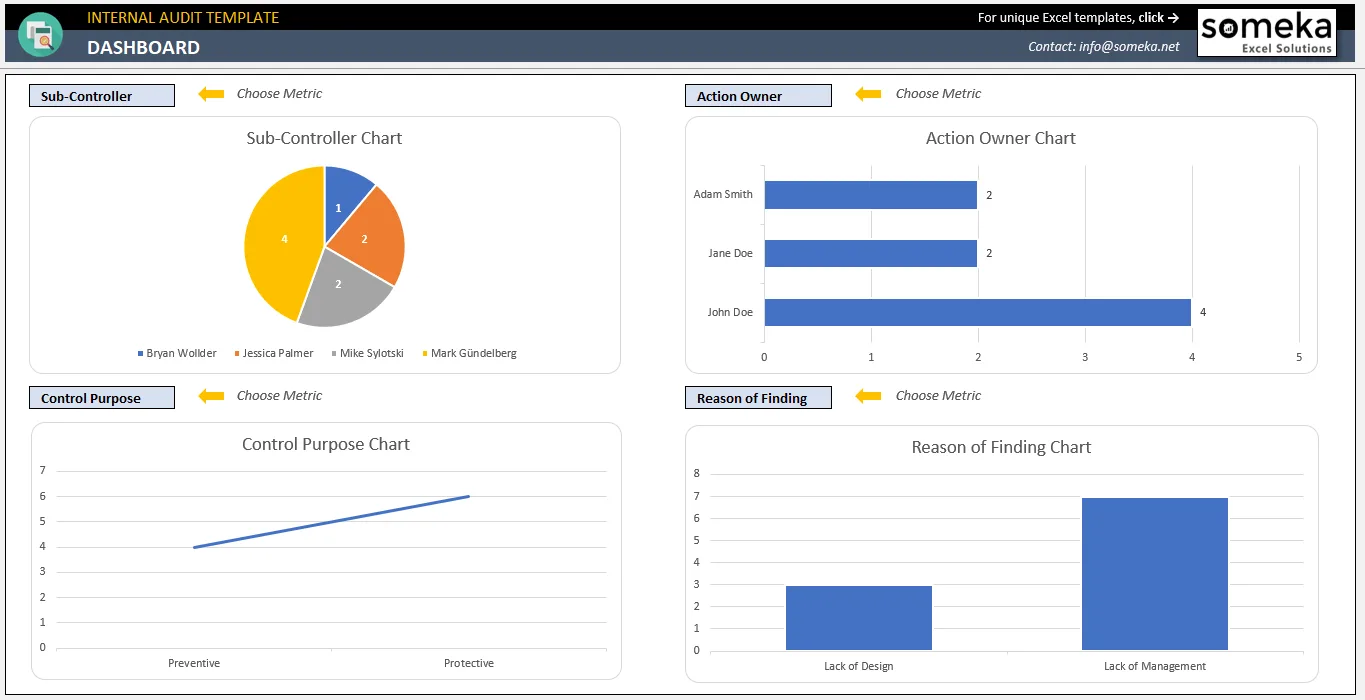The height and width of the screenshot is (700, 1365).
Task: Click the yellow arrow beside Reason of Finding
Action: coord(868,396)
